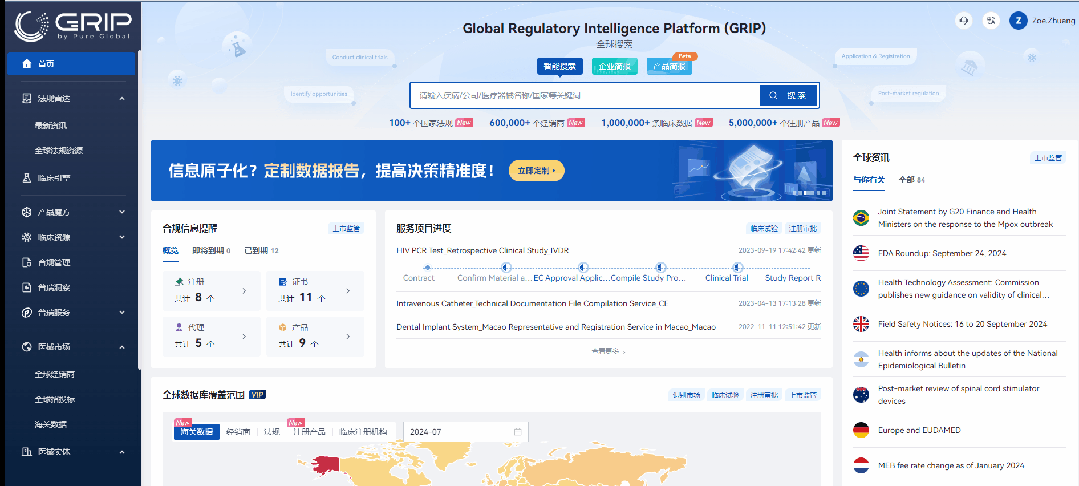This screenshot has height=486, width=1079.
Task: Open the headset support icon in the header
Action: click(x=963, y=21)
